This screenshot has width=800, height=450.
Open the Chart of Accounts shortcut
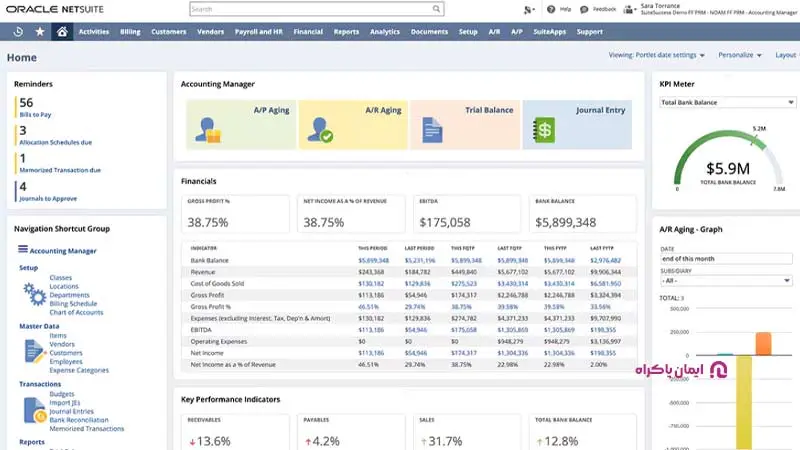click(76, 312)
